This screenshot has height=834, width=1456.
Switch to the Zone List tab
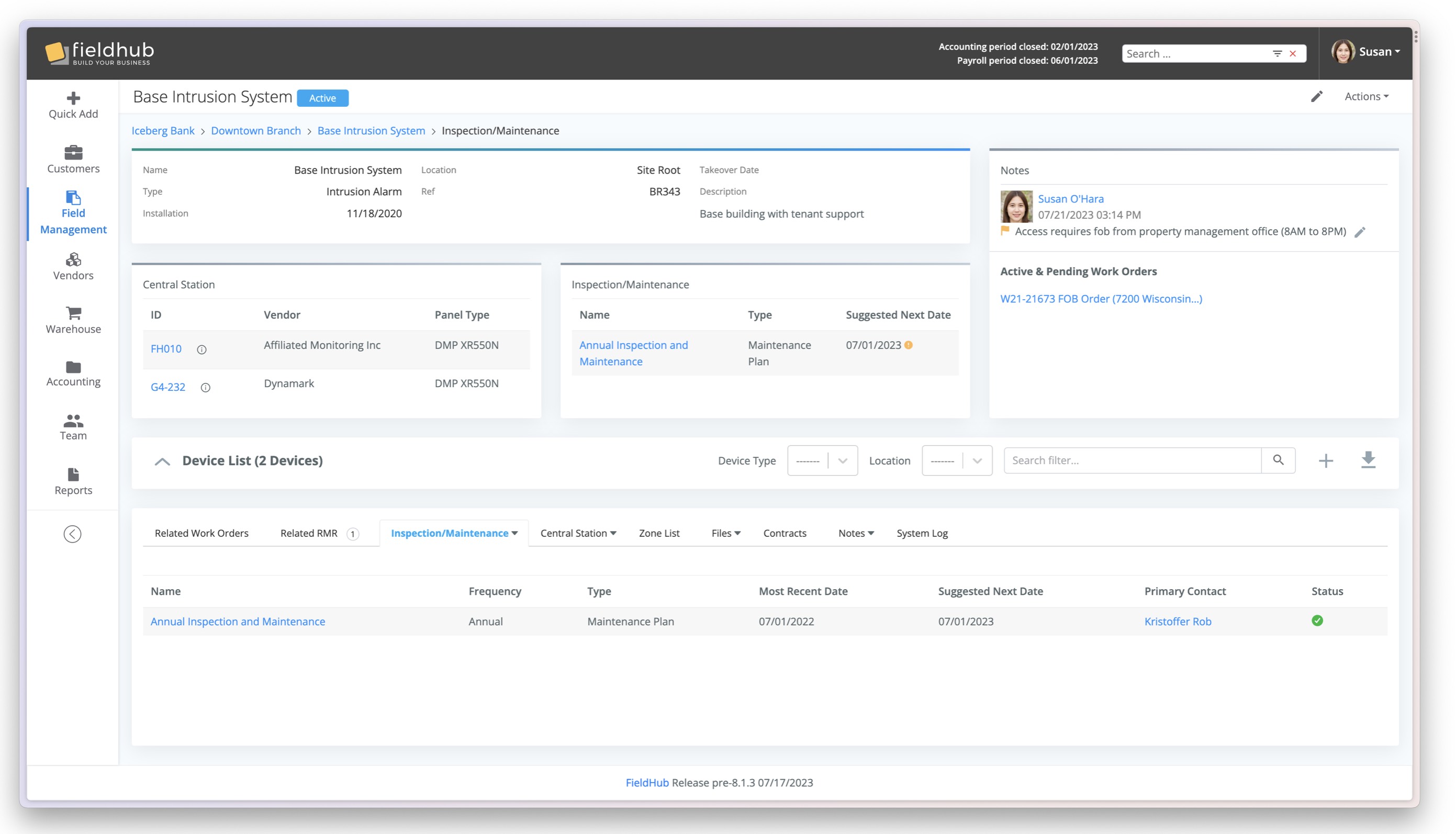[x=659, y=533]
